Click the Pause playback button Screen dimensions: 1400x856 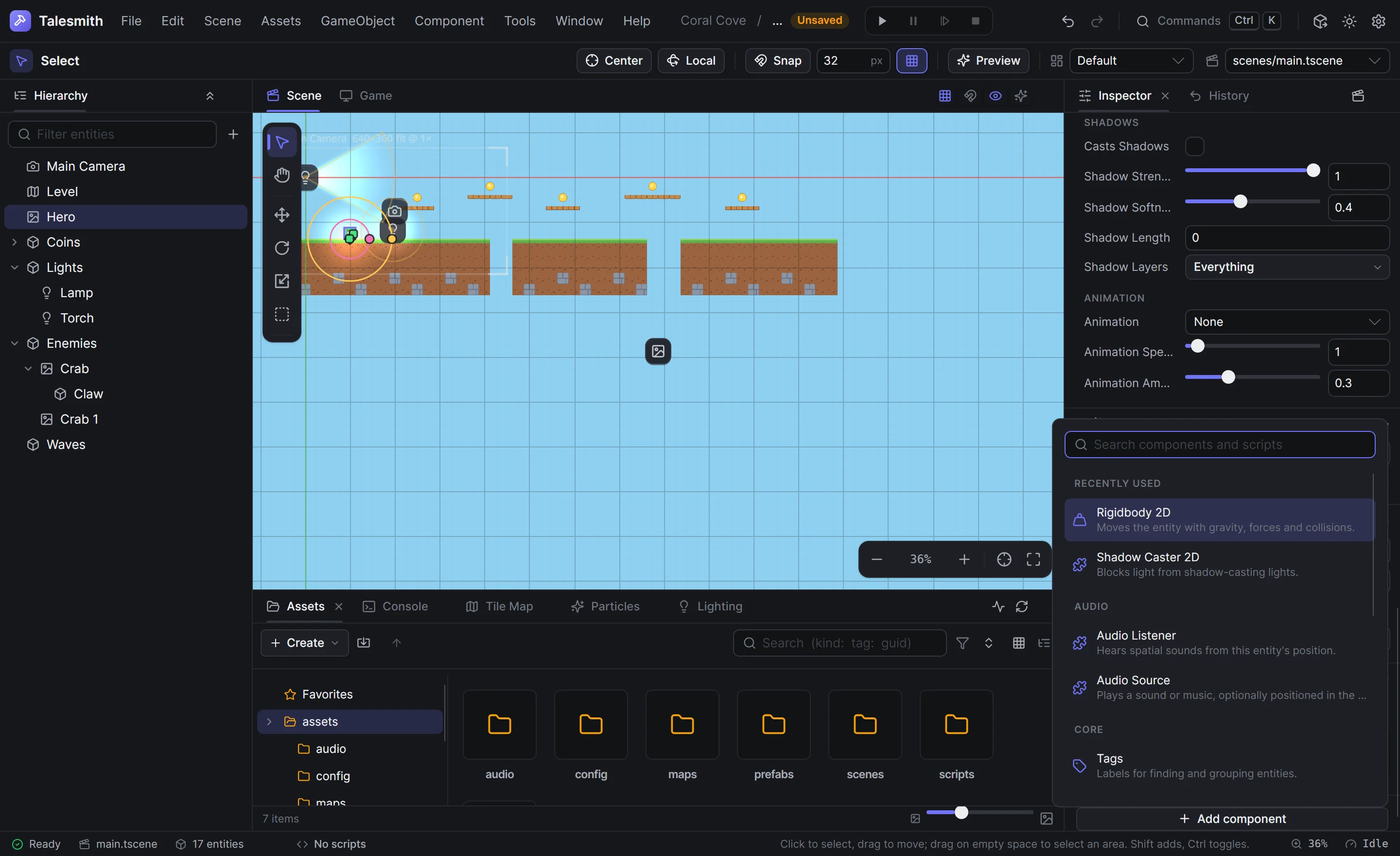[913, 21]
